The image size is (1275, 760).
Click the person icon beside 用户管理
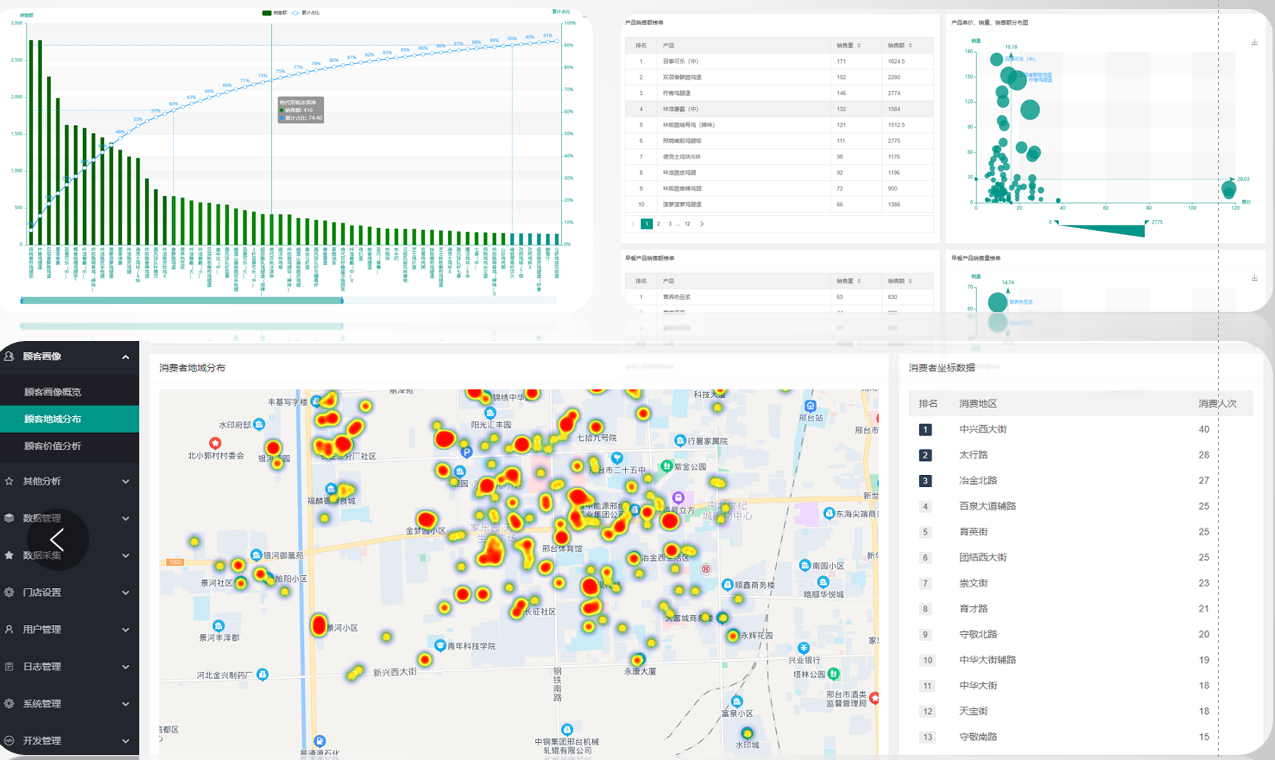click(x=9, y=629)
